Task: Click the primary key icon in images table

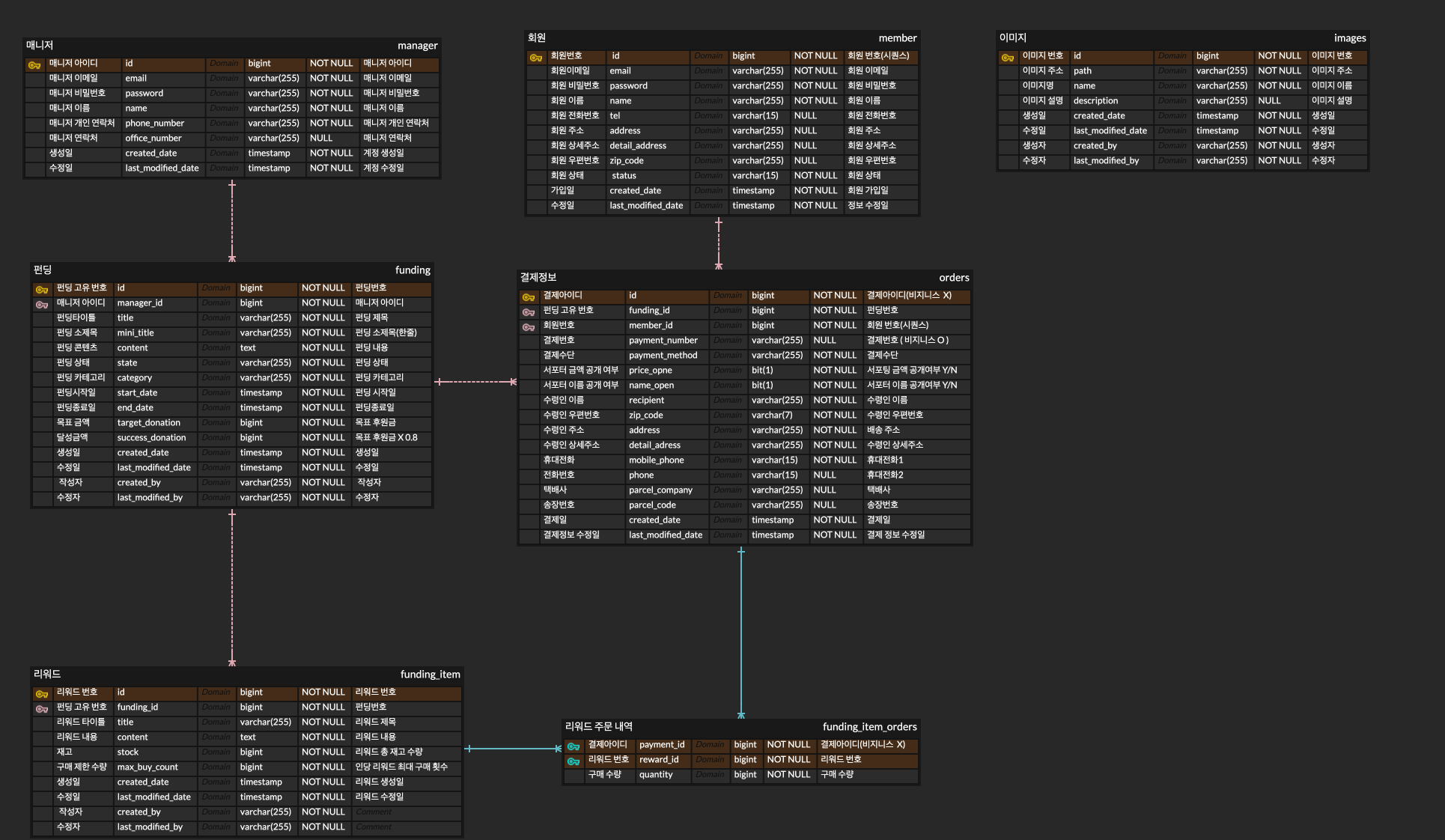Action: tap(1008, 58)
